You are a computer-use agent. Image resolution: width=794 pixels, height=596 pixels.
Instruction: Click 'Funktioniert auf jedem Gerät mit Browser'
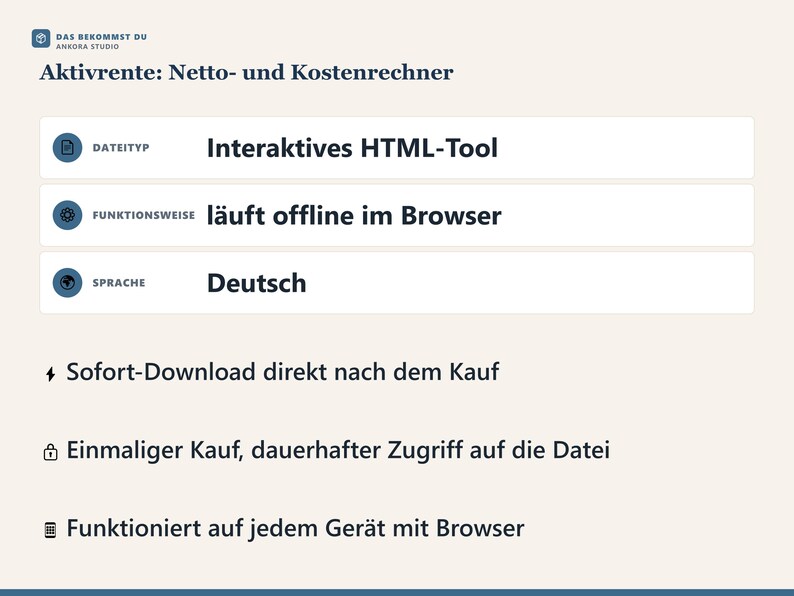tap(295, 528)
